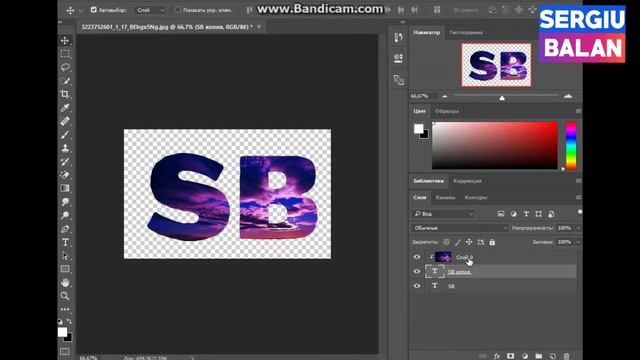Viewport: 640px width, 360px height.
Task: Expand the opacity slider dropdown arrow
Action: pos(578,228)
